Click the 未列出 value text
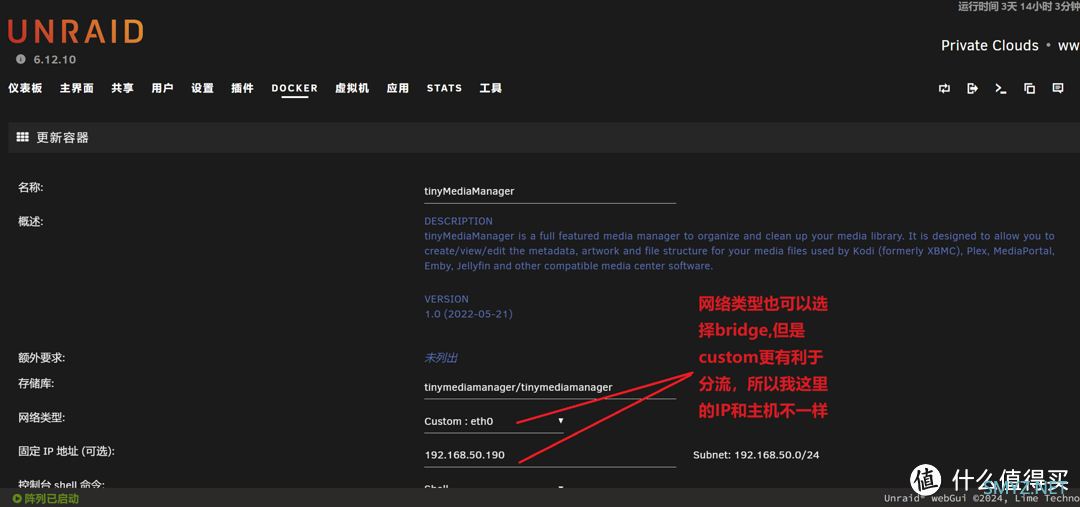Image resolution: width=1080 pixels, height=507 pixels. pyautogui.click(x=441, y=358)
